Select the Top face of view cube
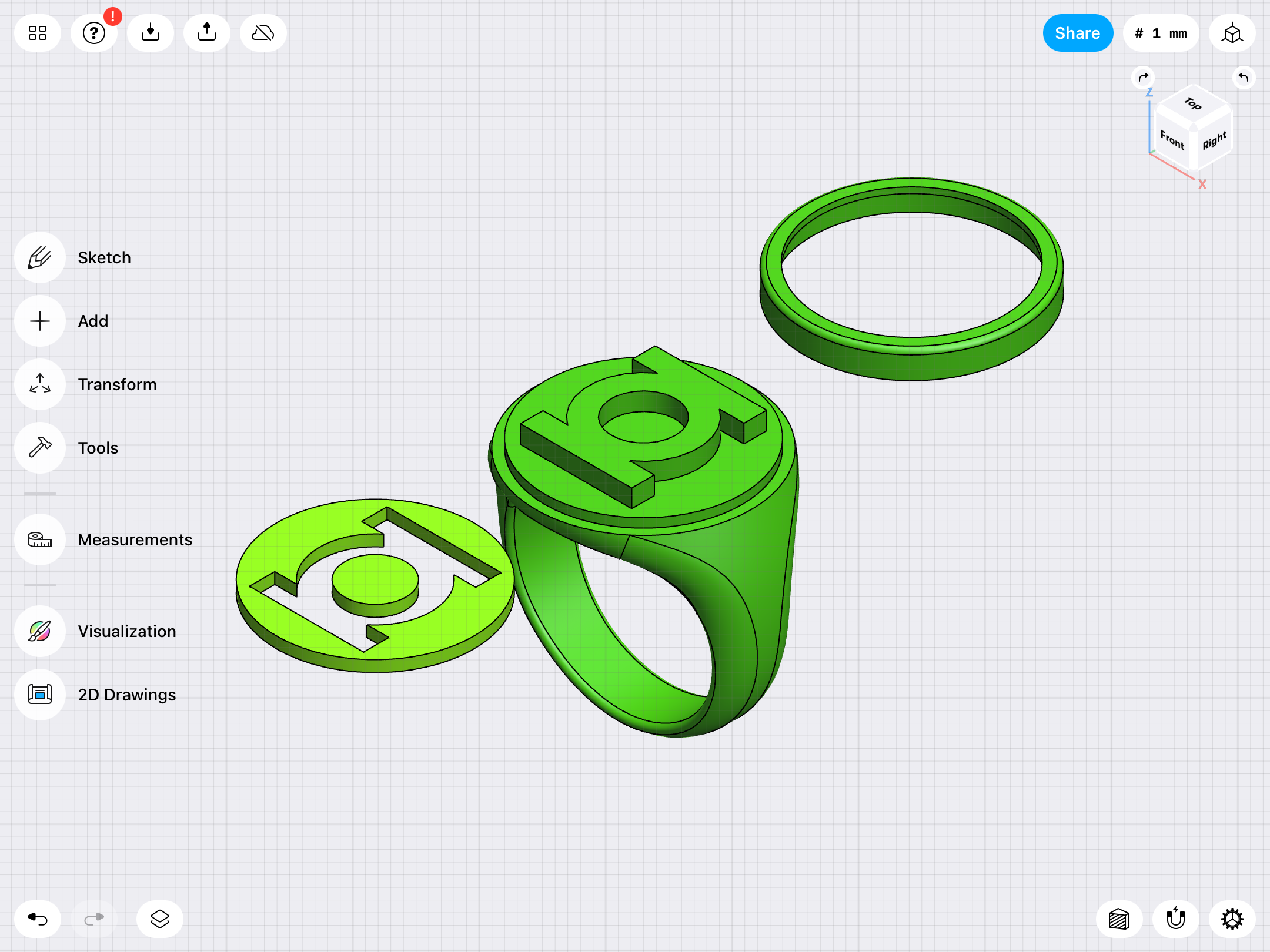 point(1193,104)
